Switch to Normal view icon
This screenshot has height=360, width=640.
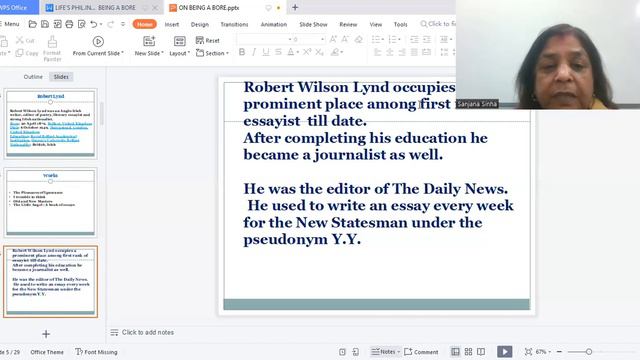[x=455, y=351]
